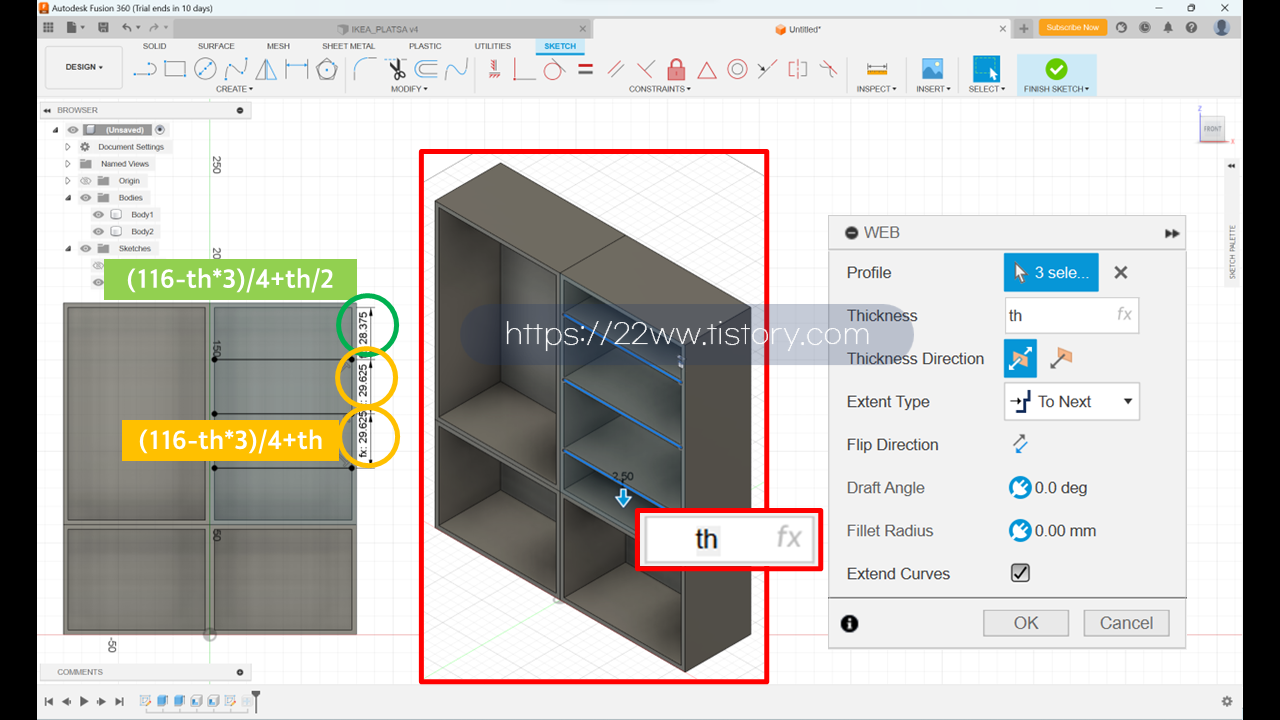
Task: Select the Fit Point Spline tool
Action: point(236,69)
